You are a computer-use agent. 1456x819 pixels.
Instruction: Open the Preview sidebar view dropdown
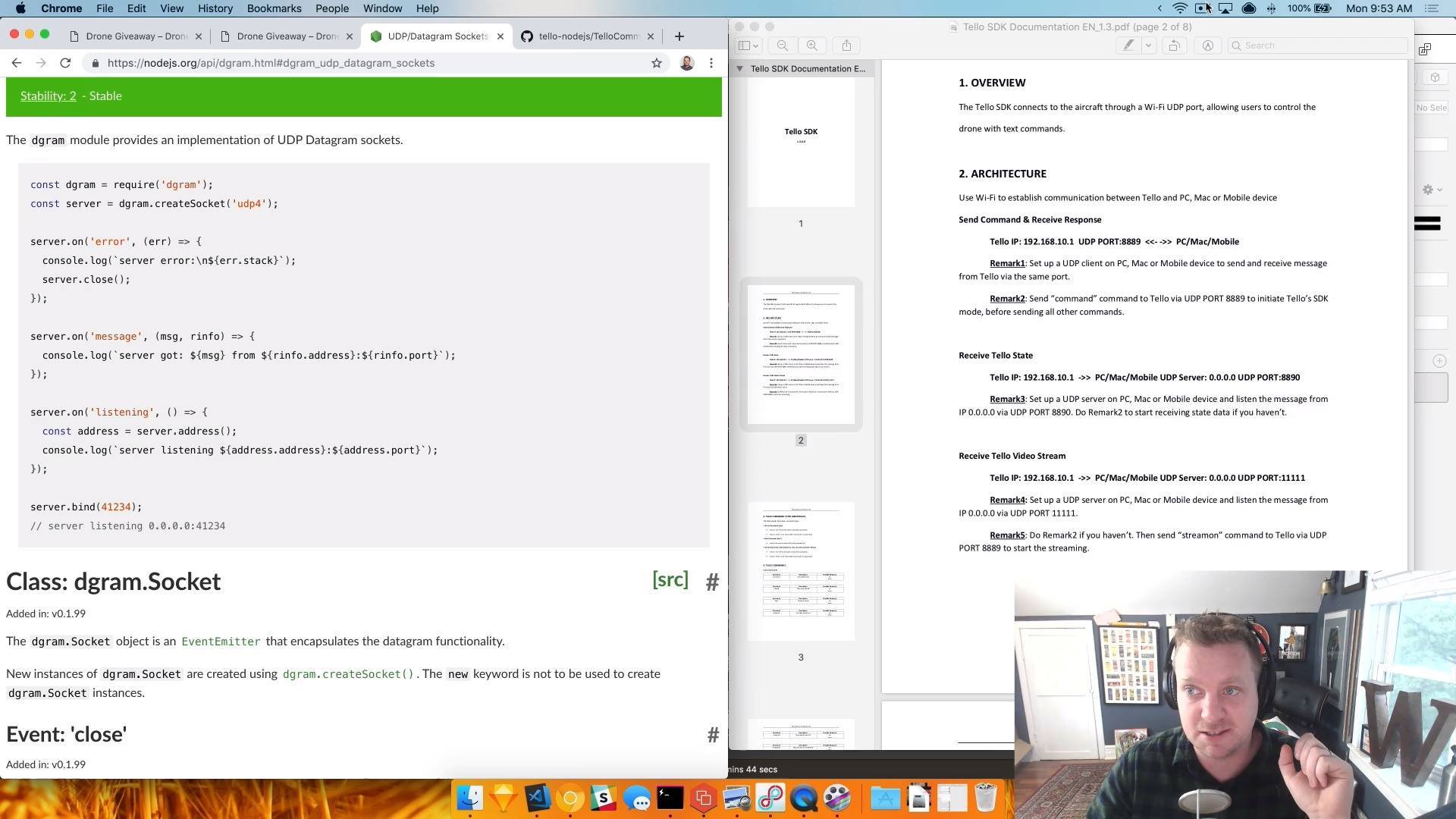(x=748, y=45)
